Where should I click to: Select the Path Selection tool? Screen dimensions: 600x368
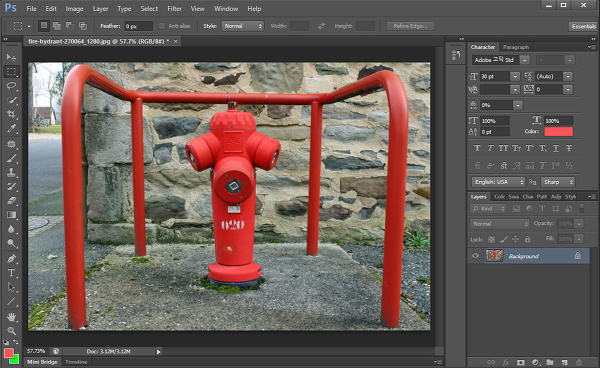(11, 287)
